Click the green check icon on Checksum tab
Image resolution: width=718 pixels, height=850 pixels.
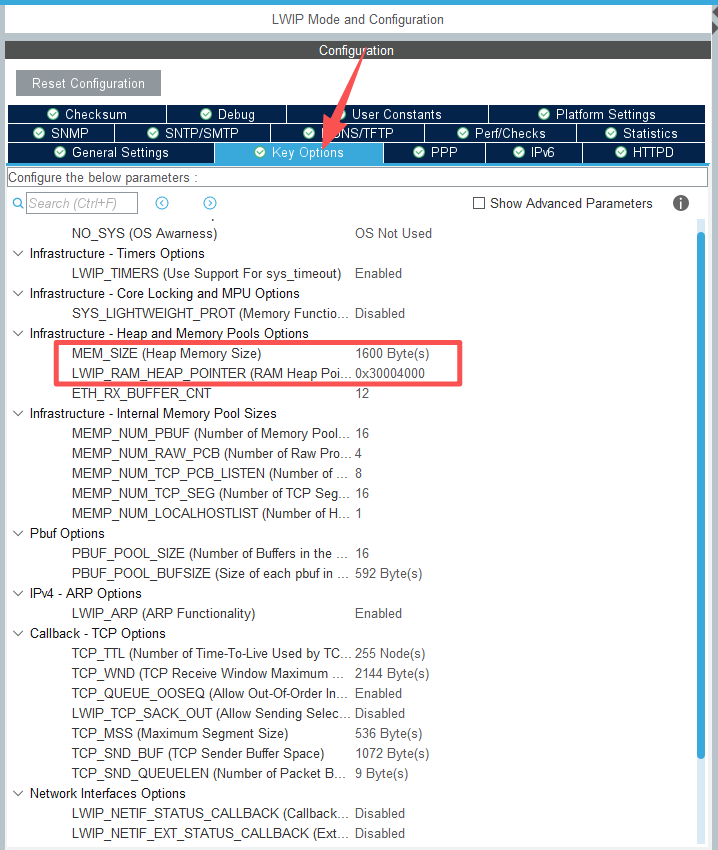click(x=53, y=114)
